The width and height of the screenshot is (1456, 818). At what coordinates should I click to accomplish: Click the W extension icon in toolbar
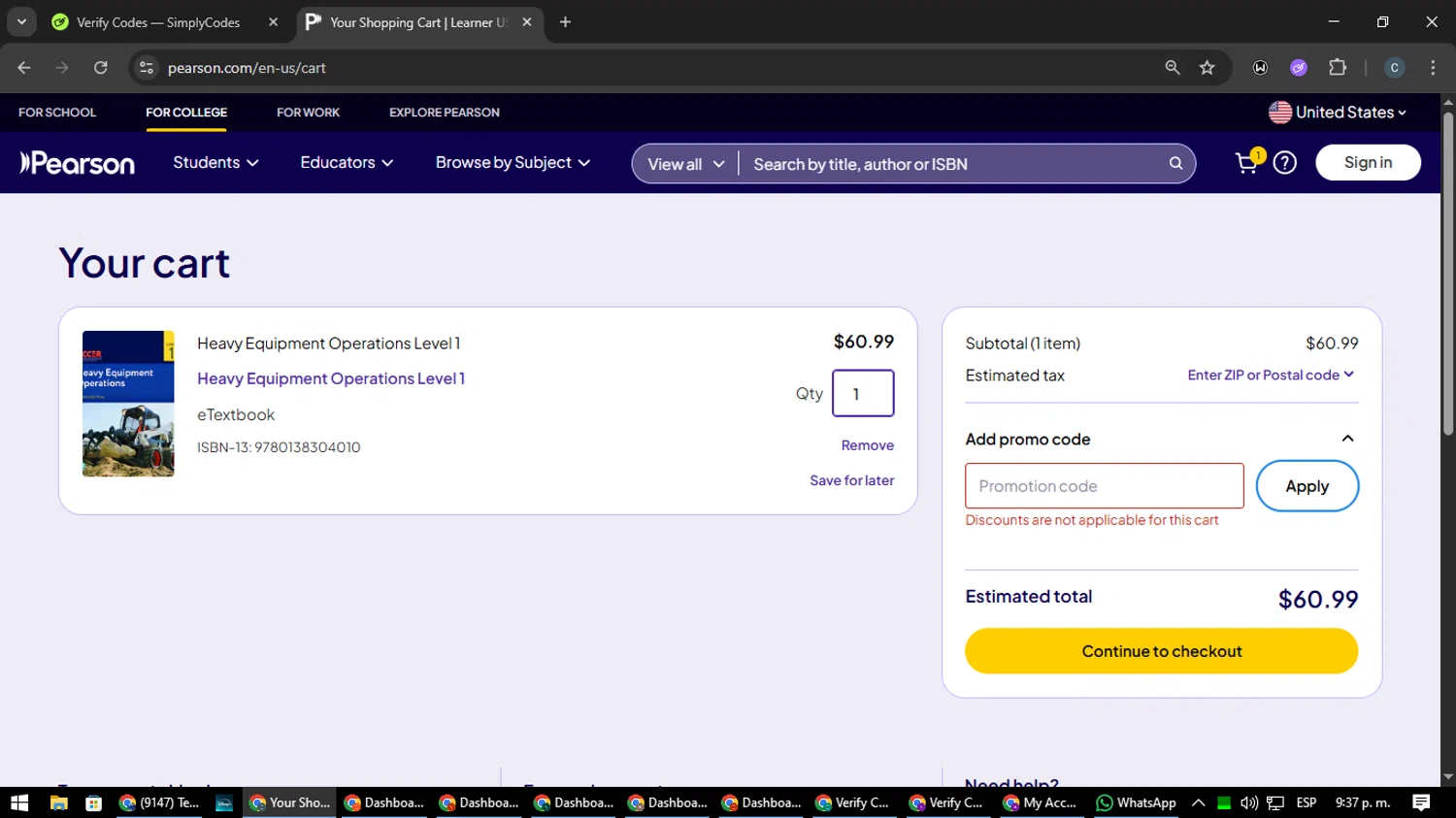pos(1260,68)
